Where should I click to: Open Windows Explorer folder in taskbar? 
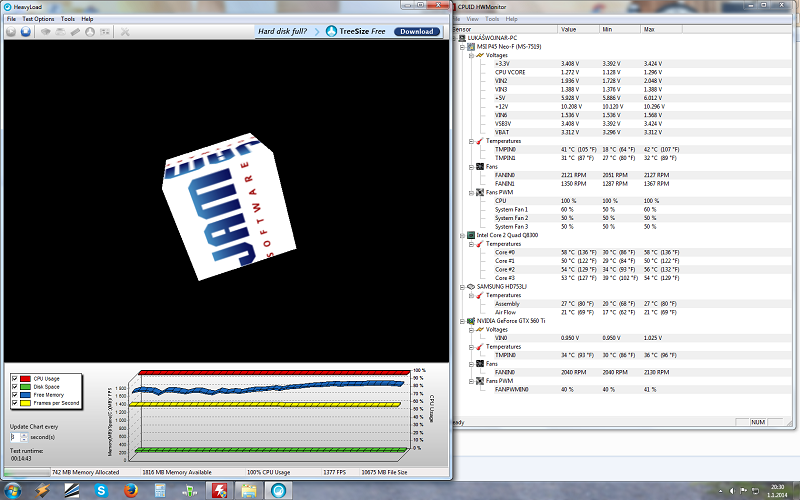click(249, 491)
